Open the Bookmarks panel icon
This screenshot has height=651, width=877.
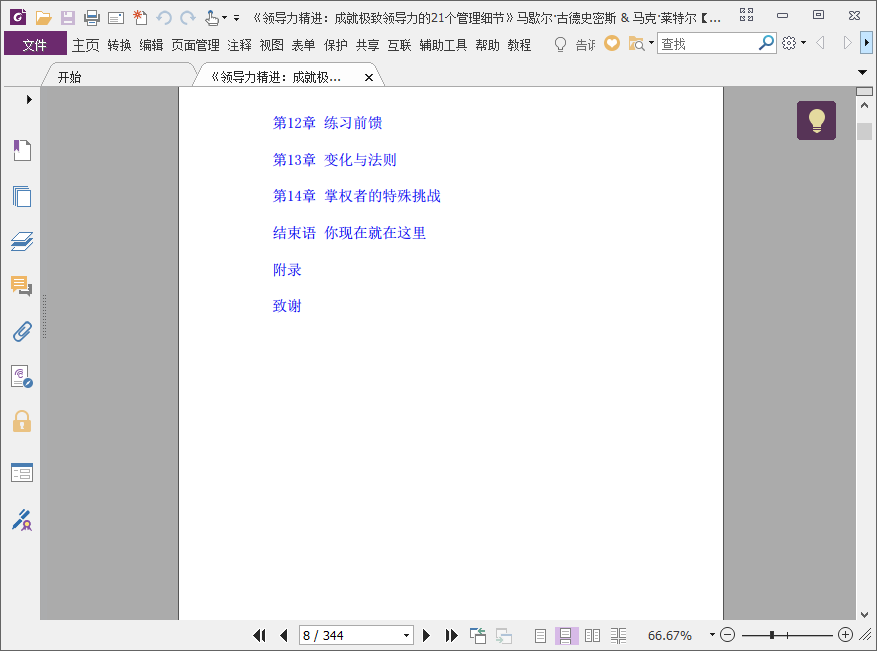coord(22,150)
